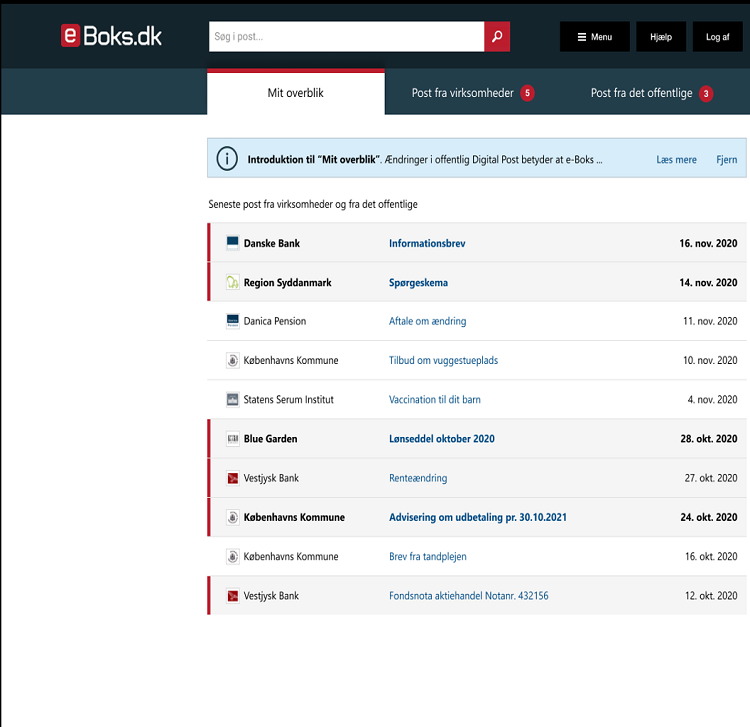Open the Renteændring message
This screenshot has height=727, width=750.
418,478
